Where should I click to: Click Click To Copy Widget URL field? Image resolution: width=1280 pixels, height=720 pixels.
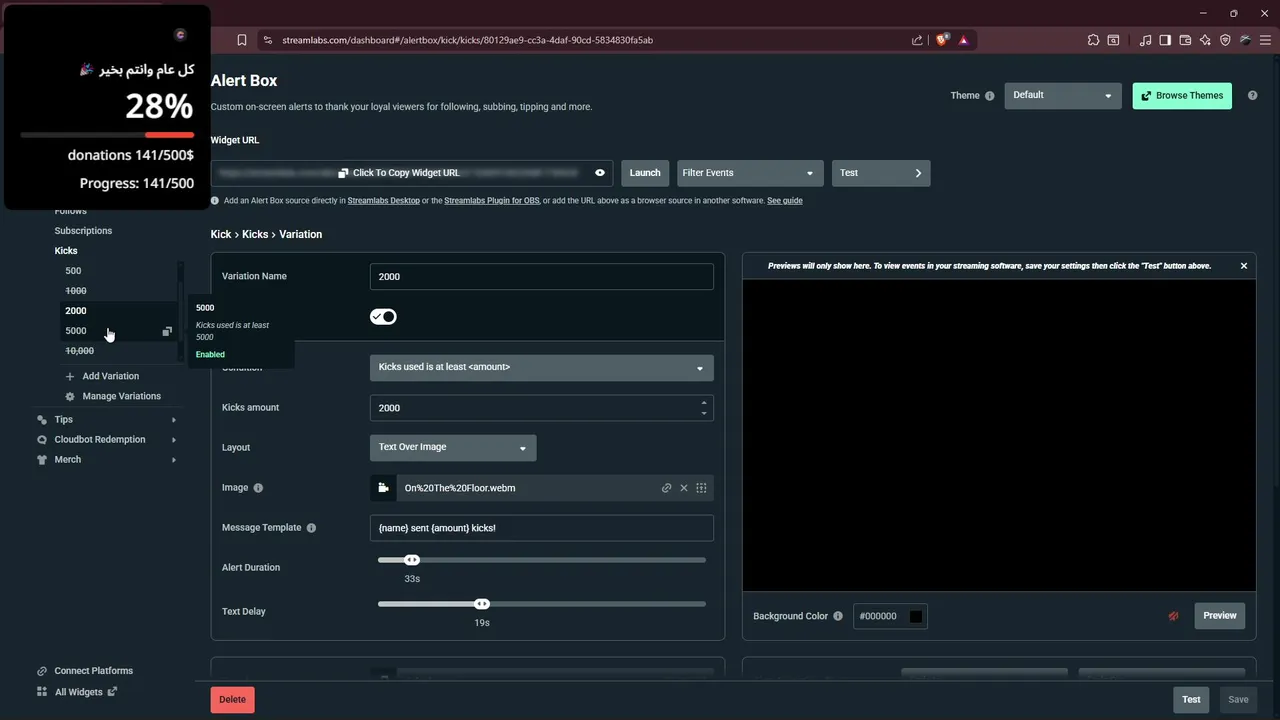point(412,173)
